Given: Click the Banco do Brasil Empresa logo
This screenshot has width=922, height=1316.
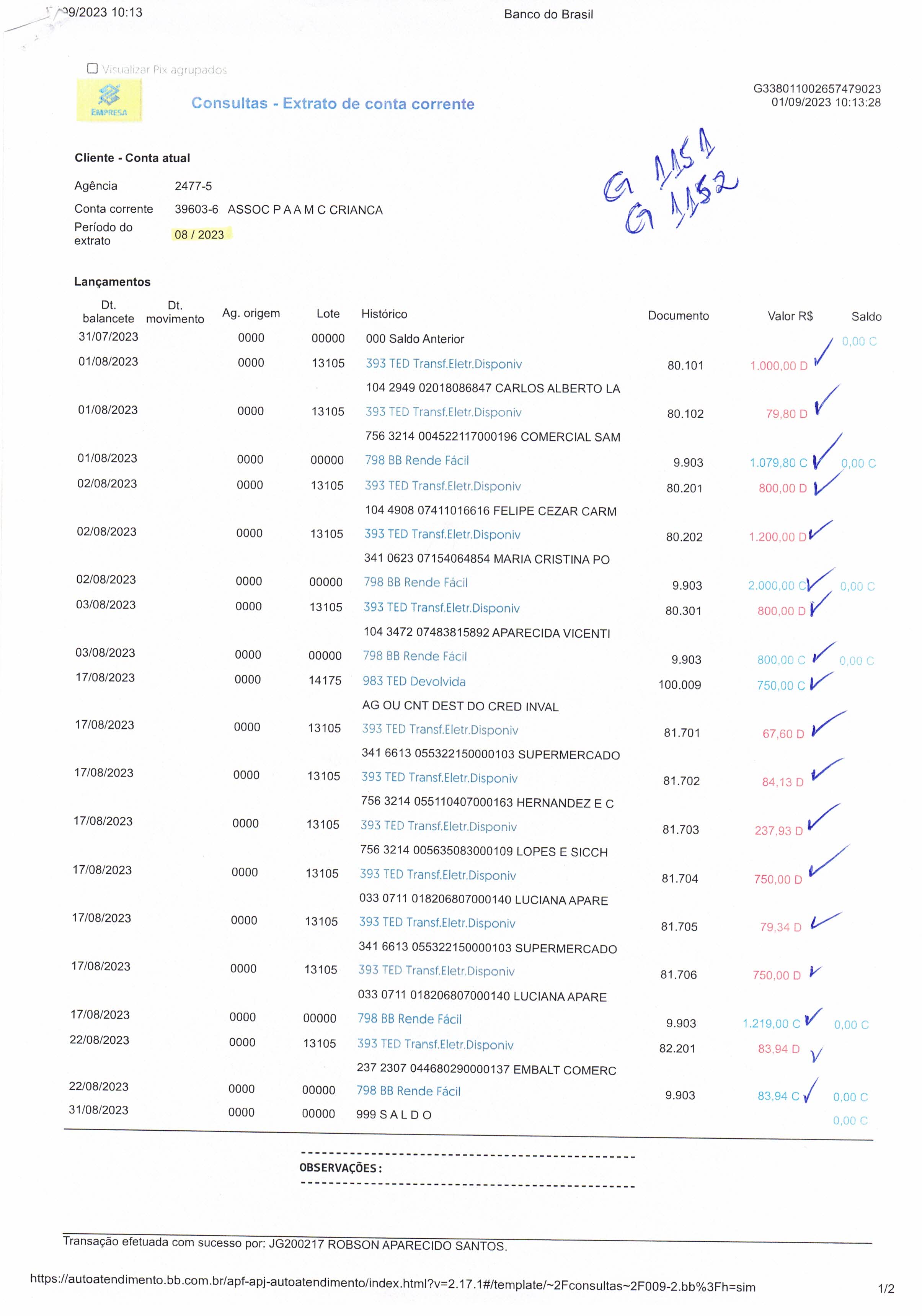Looking at the screenshot, I should click(x=108, y=100).
